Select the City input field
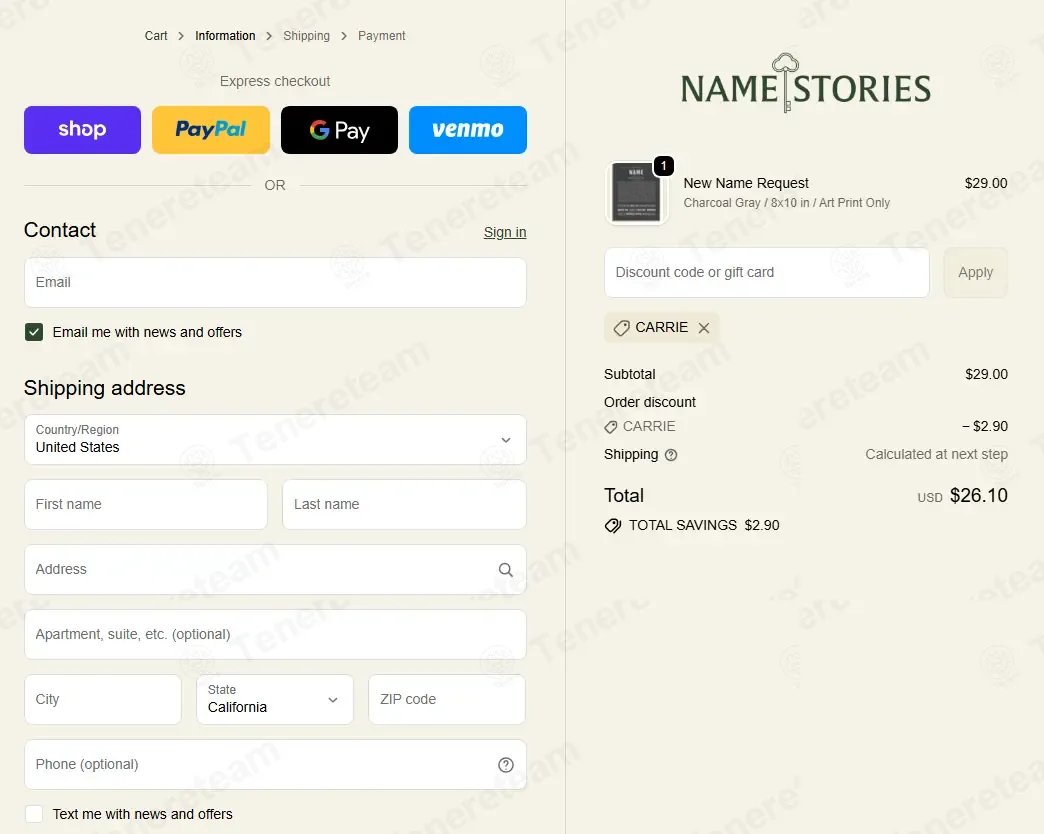This screenshot has width=1044, height=834. click(103, 700)
